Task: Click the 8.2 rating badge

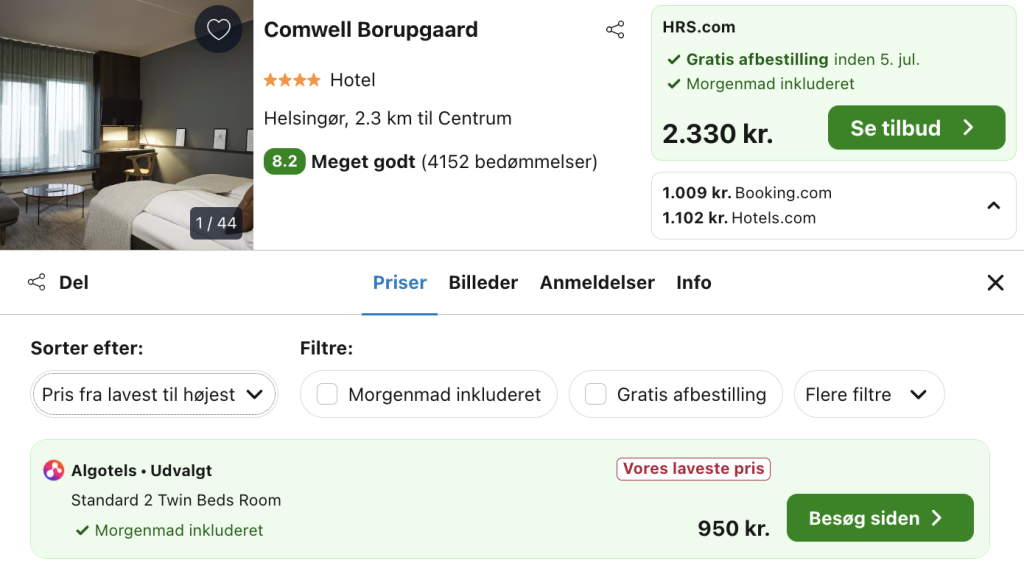Action: pyautogui.click(x=284, y=161)
